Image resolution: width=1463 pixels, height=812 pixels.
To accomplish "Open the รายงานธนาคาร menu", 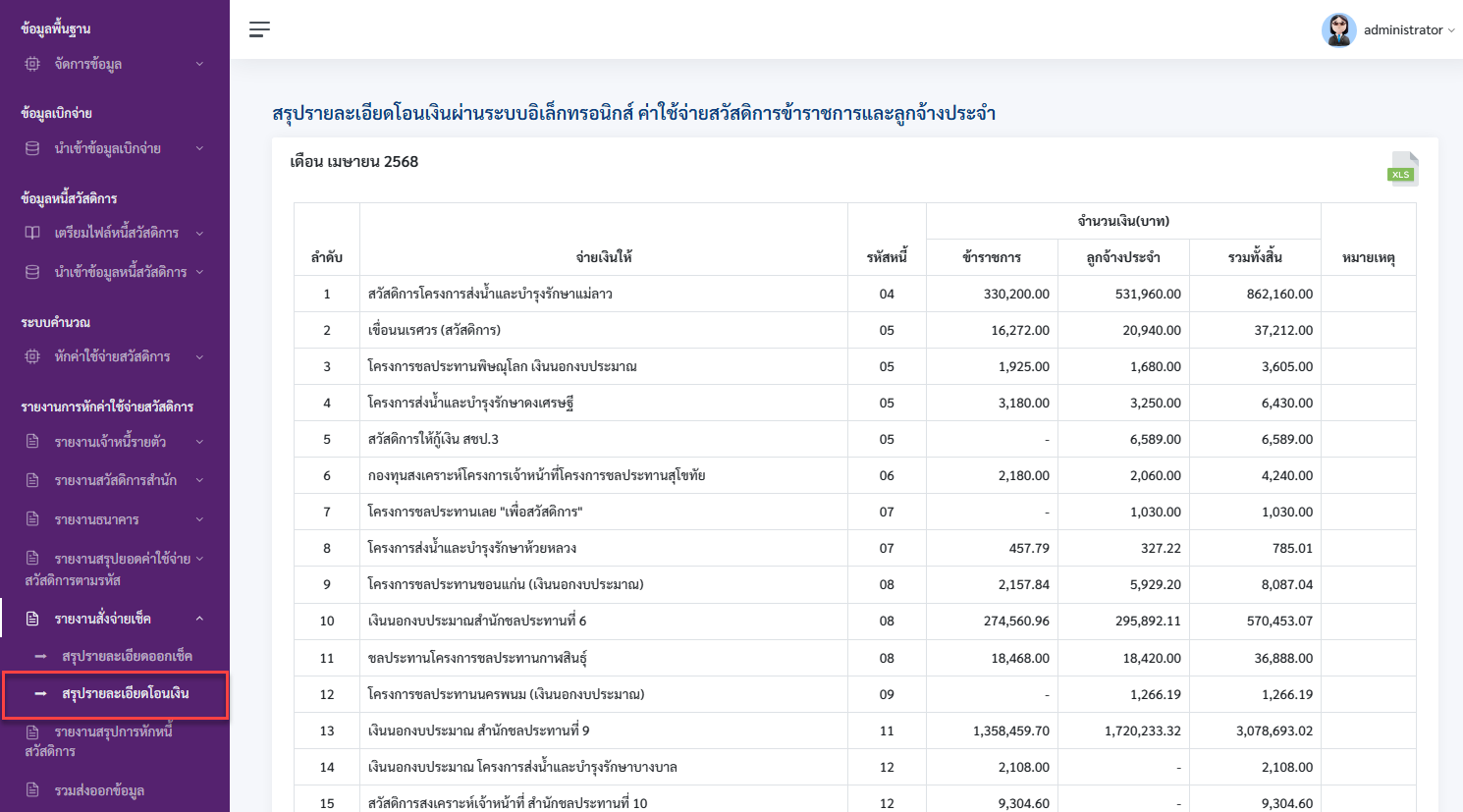I will point(115,518).
